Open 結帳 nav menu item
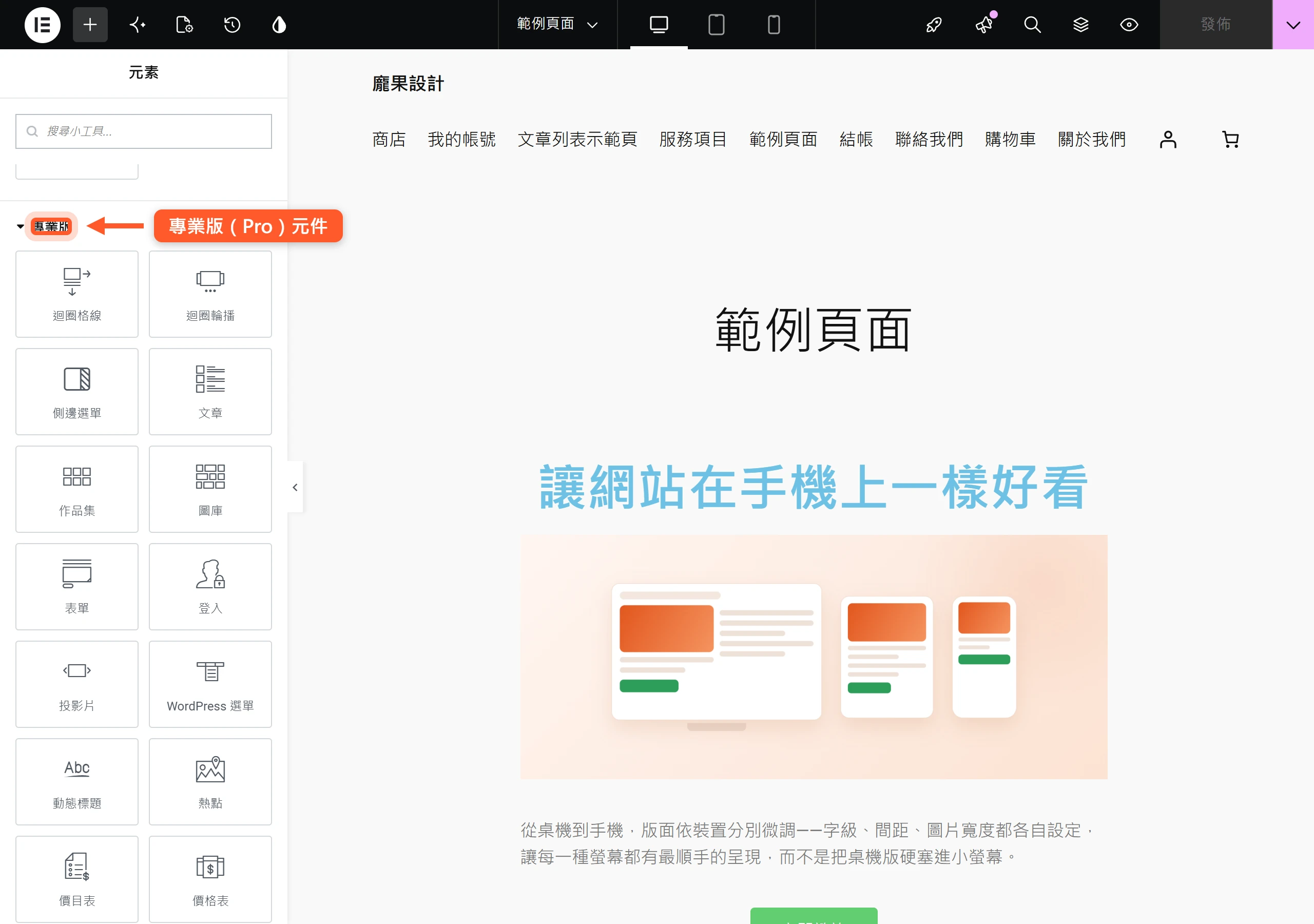Image resolution: width=1314 pixels, height=924 pixels. click(x=856, y=139)
